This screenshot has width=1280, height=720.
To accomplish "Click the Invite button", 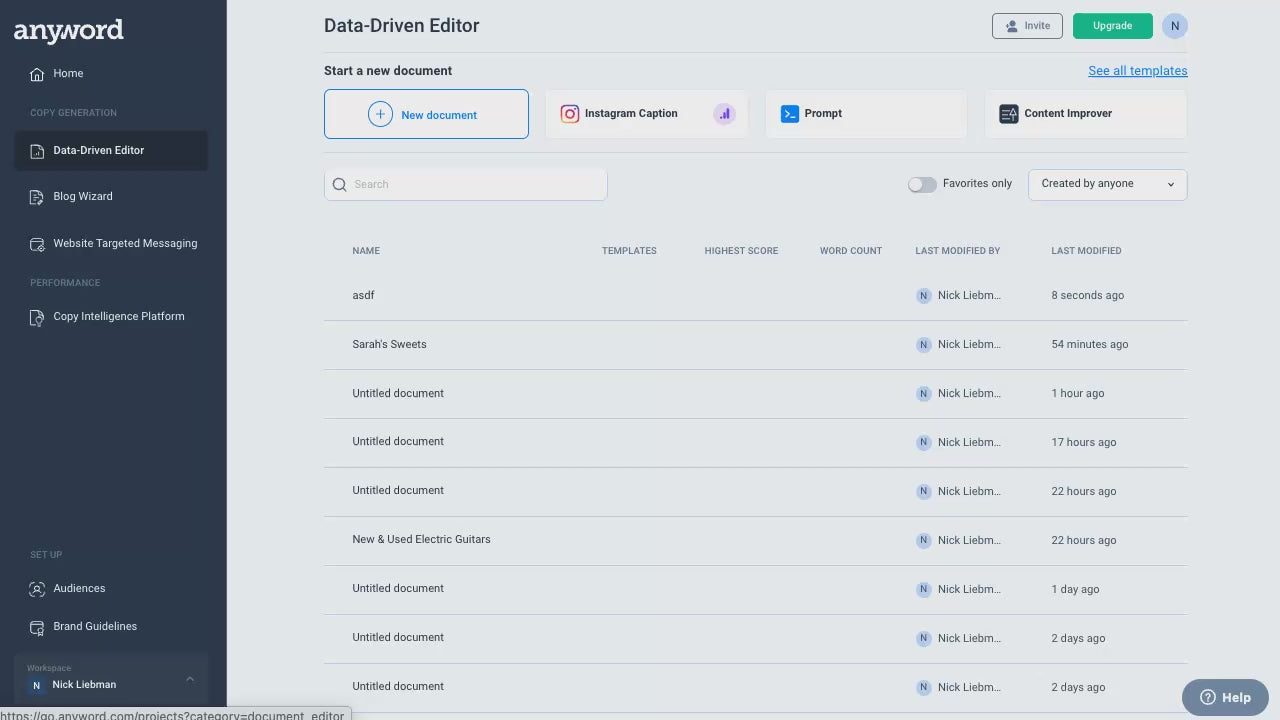I will 1027,26.
